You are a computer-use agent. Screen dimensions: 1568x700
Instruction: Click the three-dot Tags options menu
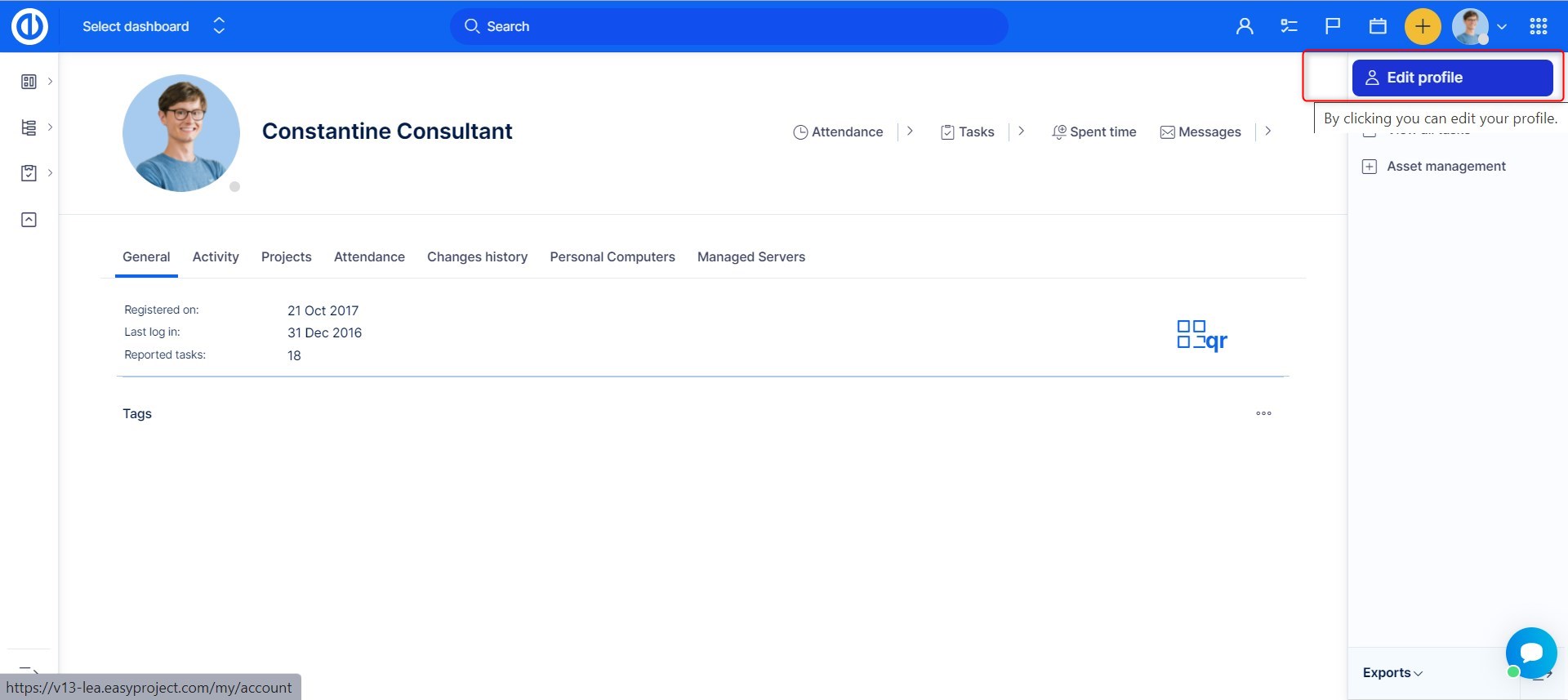1263,413
